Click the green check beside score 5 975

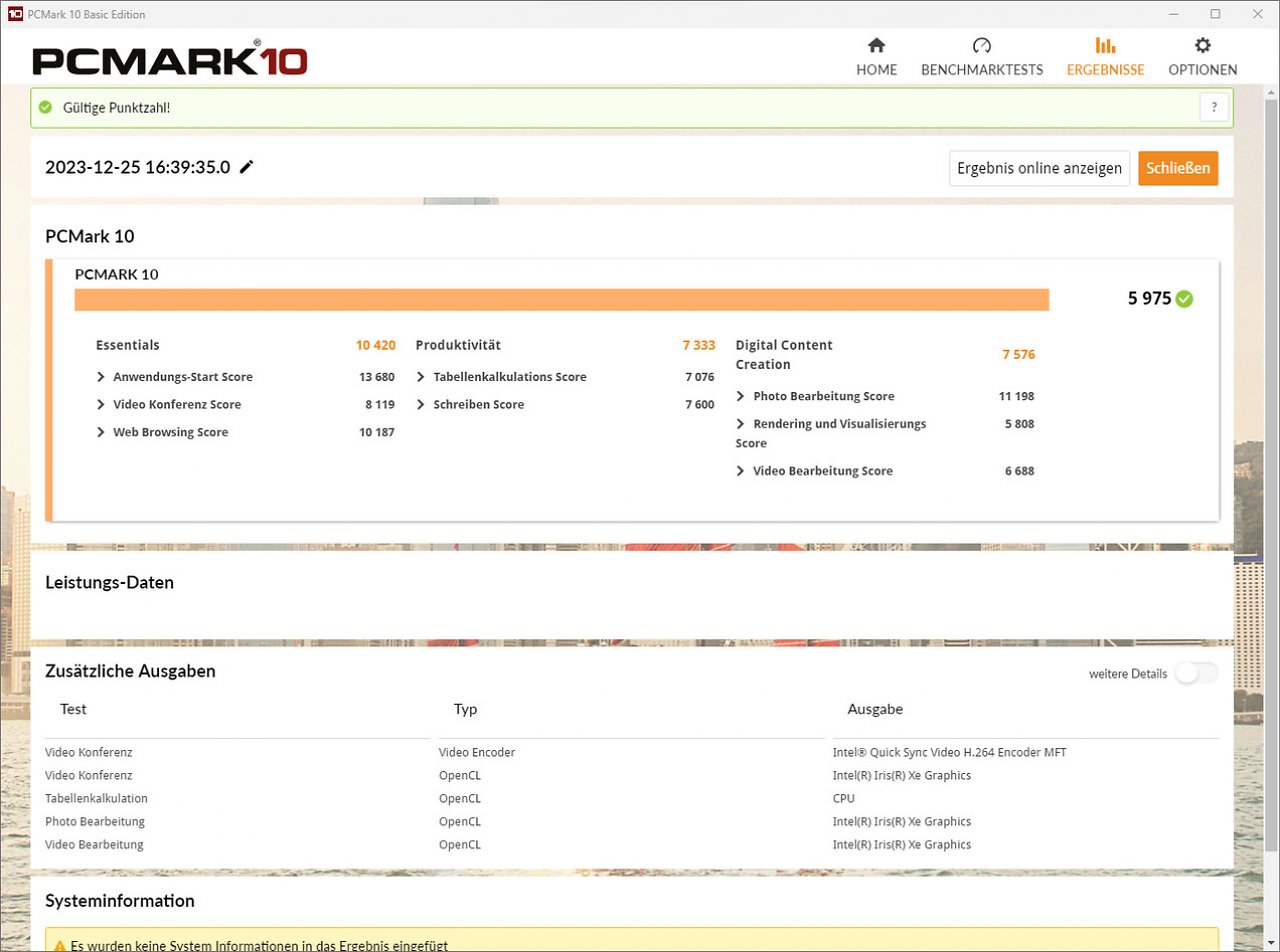pos(1184,298)
